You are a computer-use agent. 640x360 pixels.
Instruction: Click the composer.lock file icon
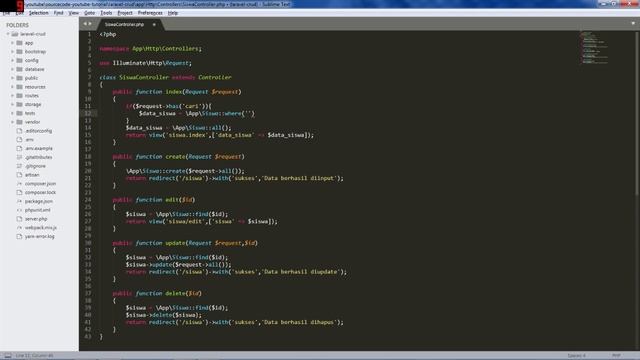[x=19, y=192]
